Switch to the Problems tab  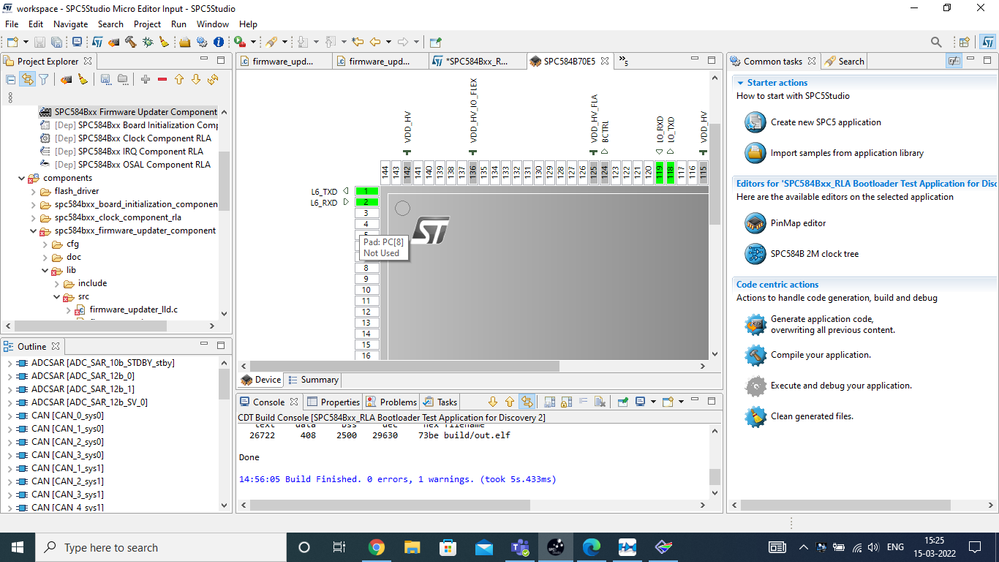point(391,402)
